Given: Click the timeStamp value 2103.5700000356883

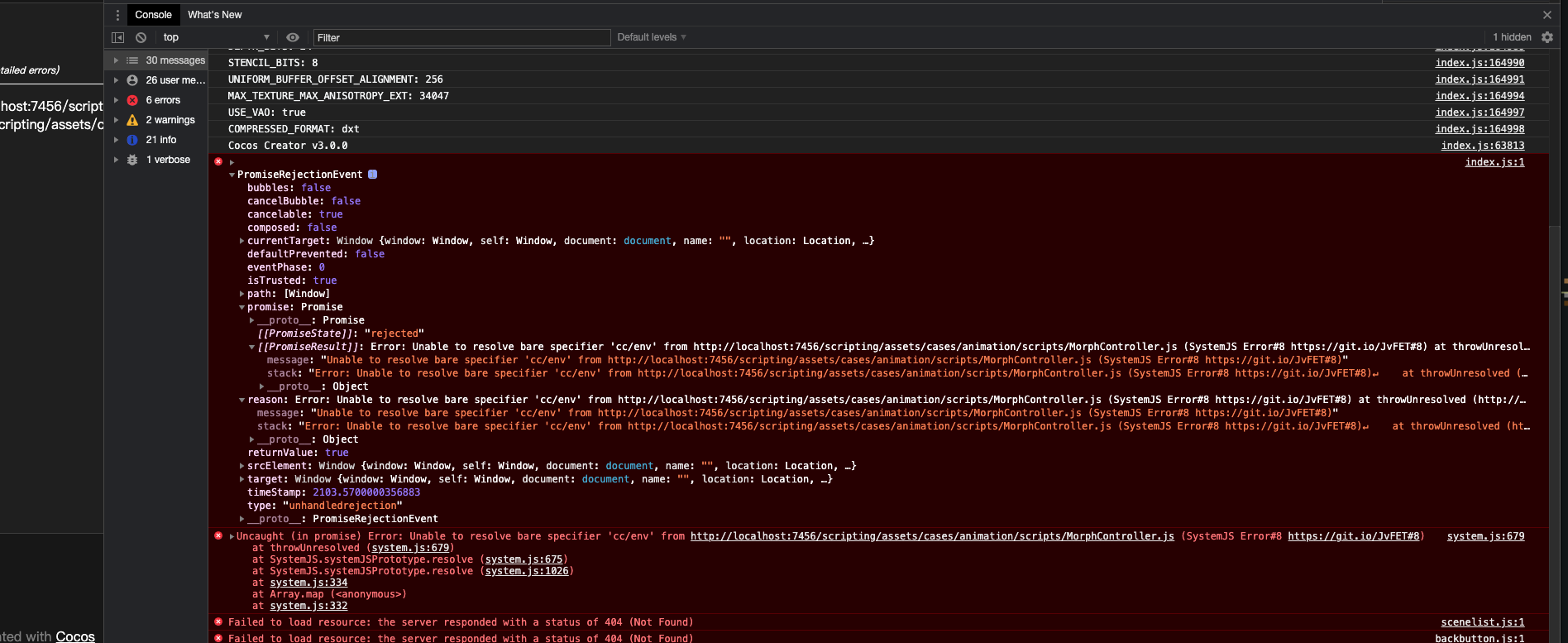Looking at the screenshot, I should click(x=366, y=492).
